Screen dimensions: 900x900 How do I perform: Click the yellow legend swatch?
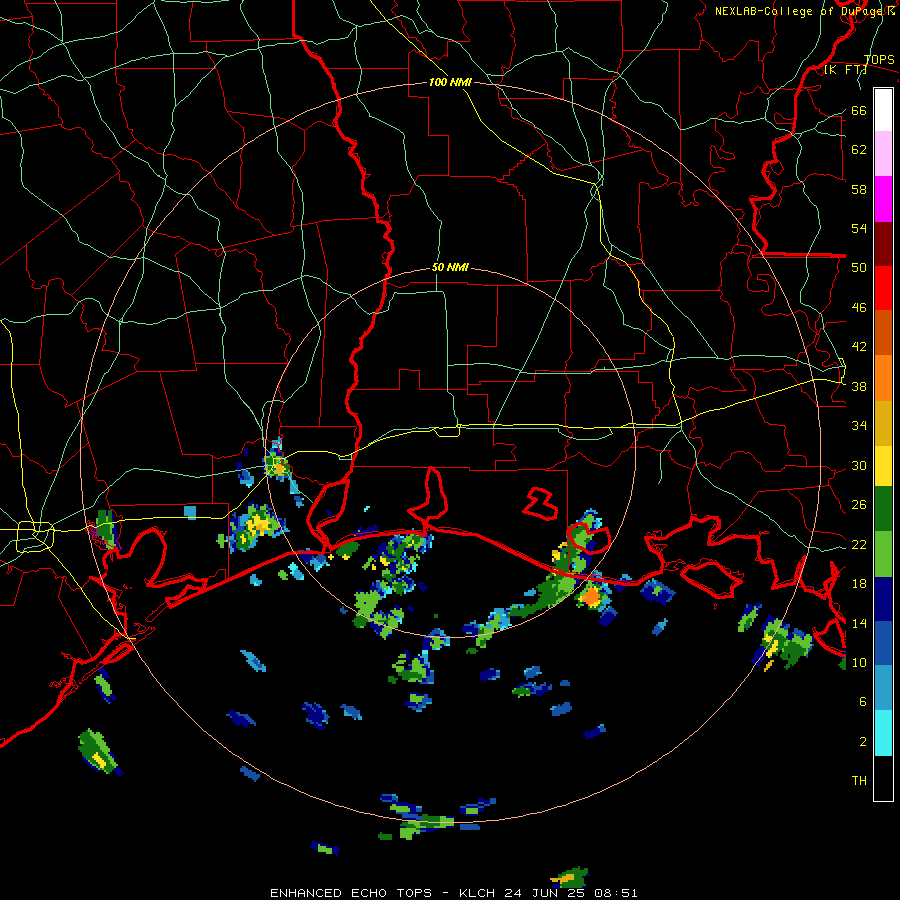point(883,465)
